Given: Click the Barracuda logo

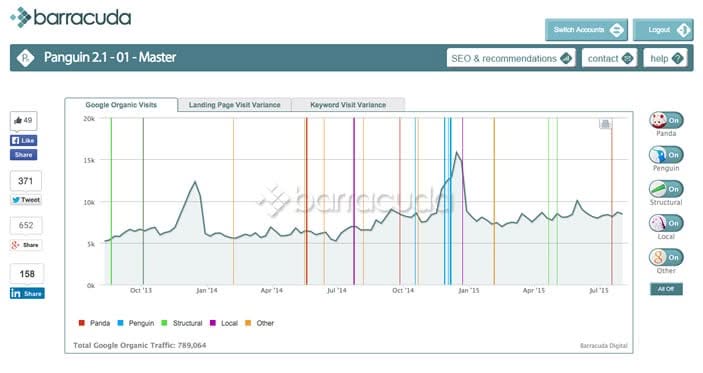Looking at the screenshot, I should pos(71,17).
